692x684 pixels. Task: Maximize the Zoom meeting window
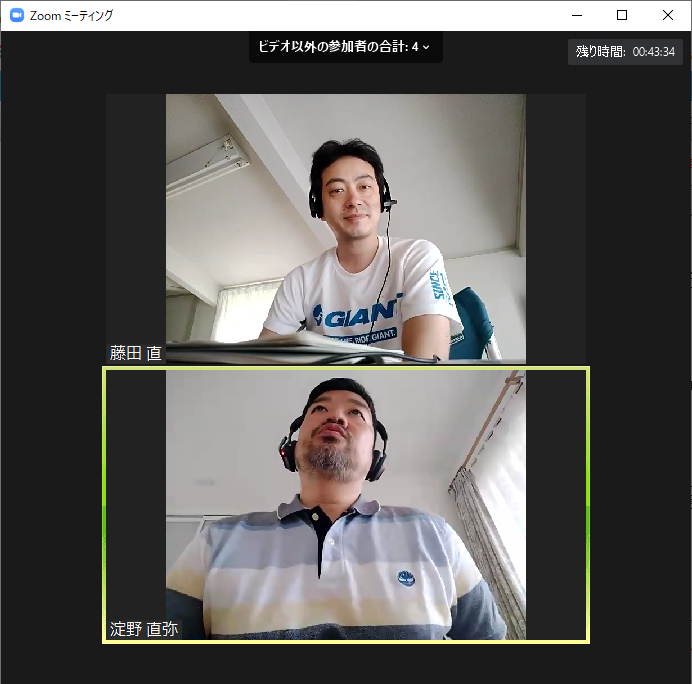coord(622,15)
